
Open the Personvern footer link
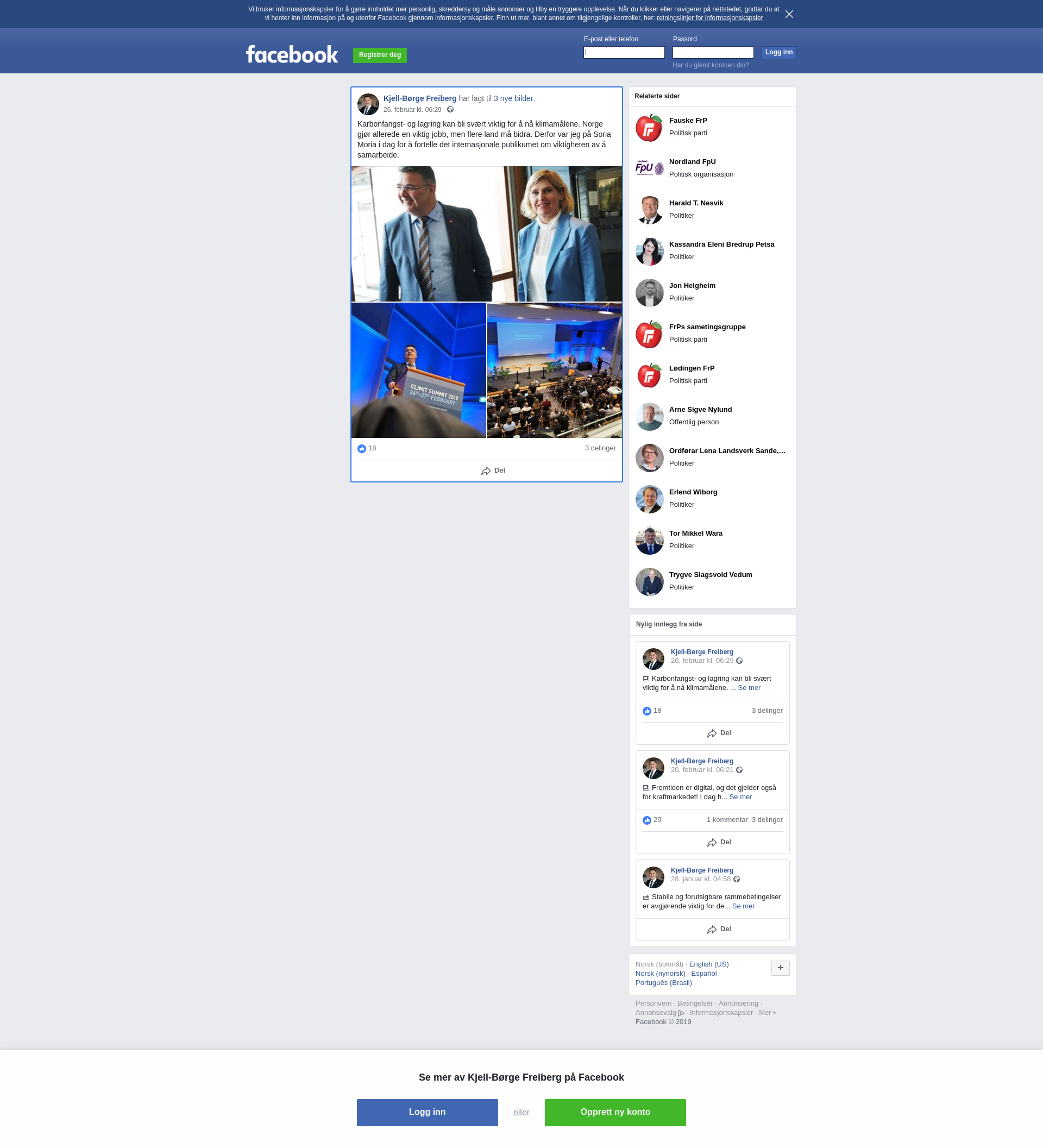point(653,1004)
